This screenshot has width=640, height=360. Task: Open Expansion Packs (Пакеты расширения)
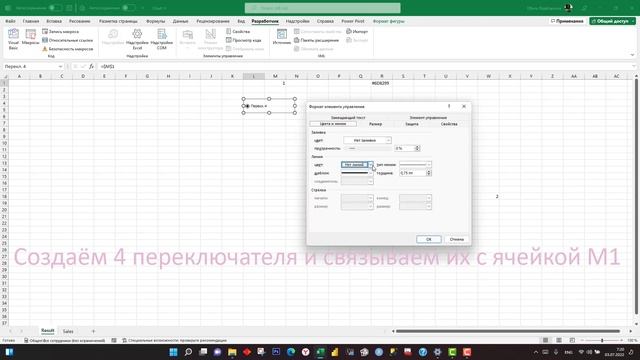tap(317, 40)
